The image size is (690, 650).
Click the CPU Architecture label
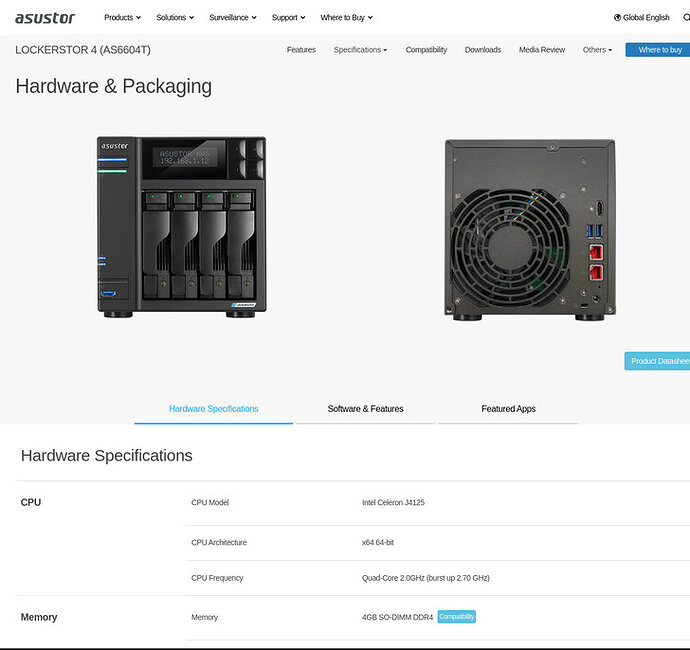(219, 542)
